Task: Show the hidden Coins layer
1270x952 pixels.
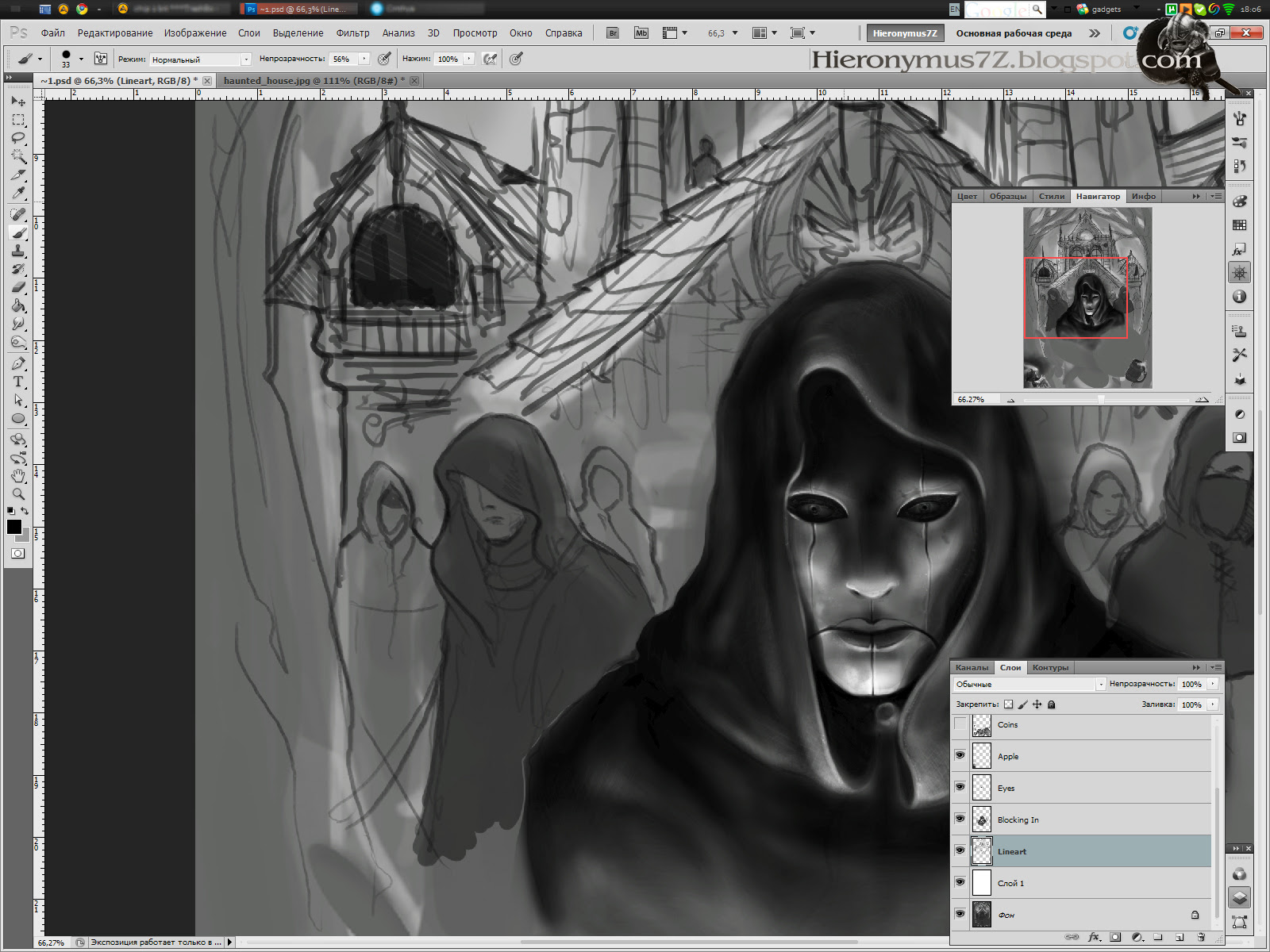Action: (960, 724)
